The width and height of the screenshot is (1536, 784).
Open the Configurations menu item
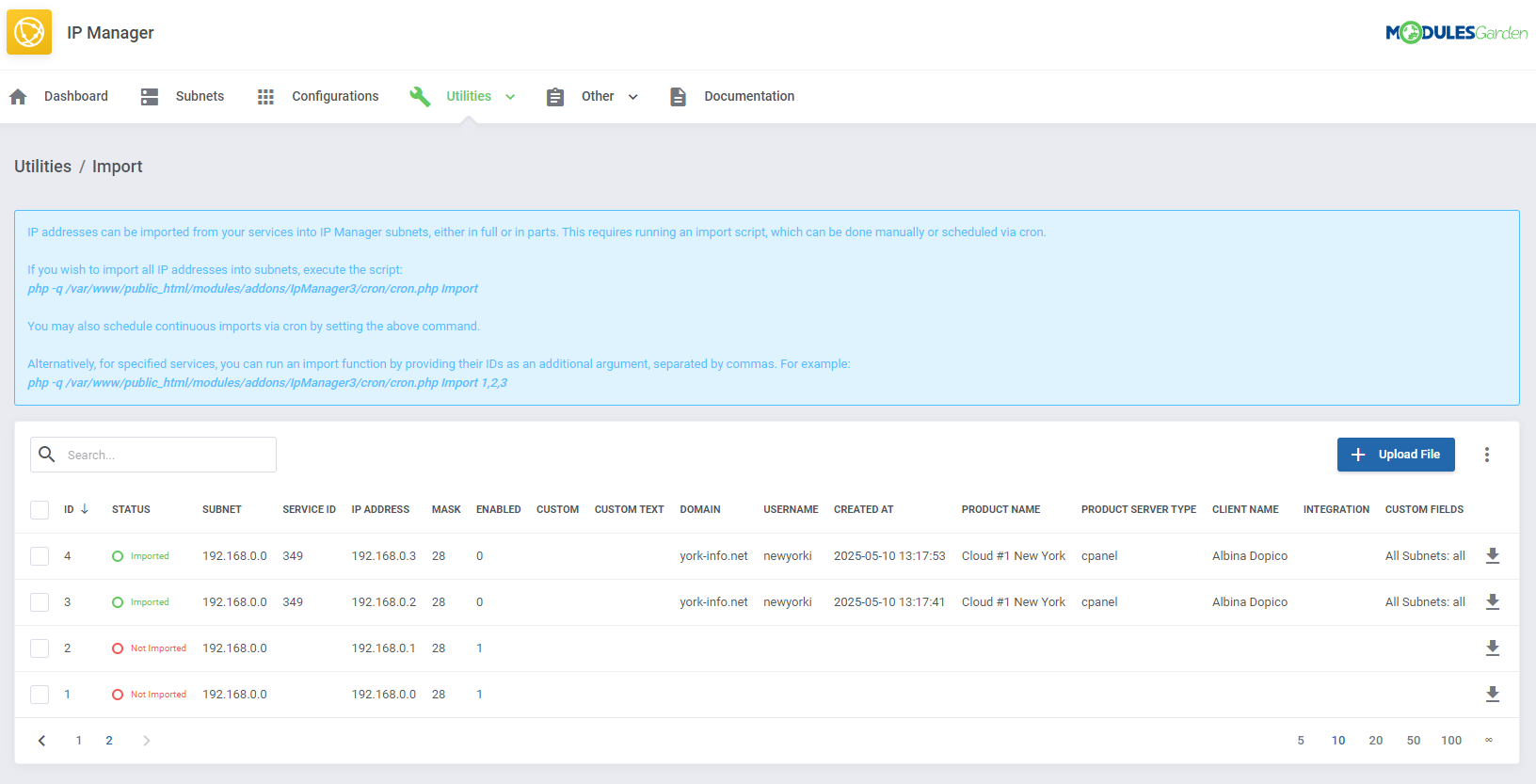coord(335,96)
